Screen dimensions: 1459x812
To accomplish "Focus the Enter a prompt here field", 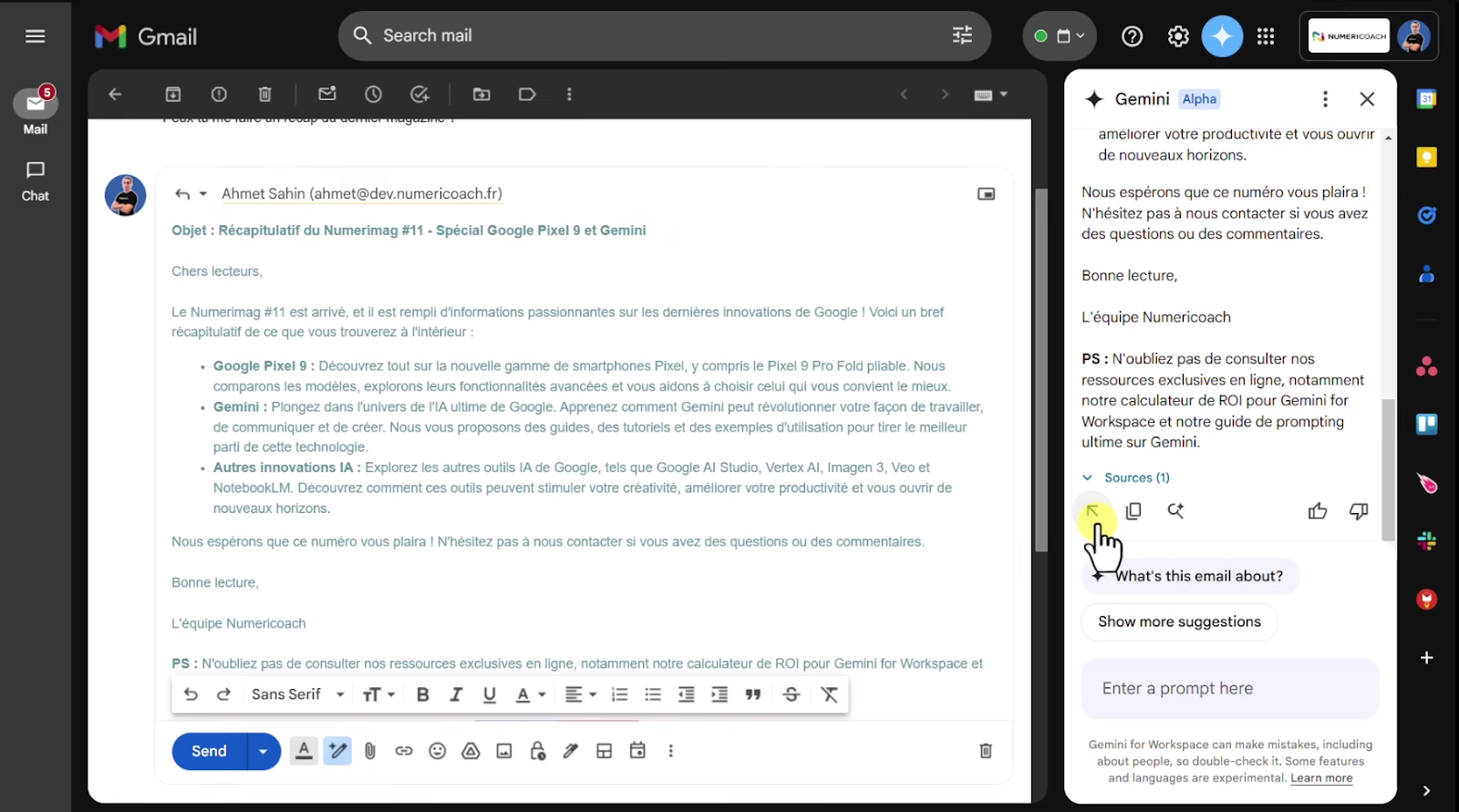I will [x=1230, y=689].
